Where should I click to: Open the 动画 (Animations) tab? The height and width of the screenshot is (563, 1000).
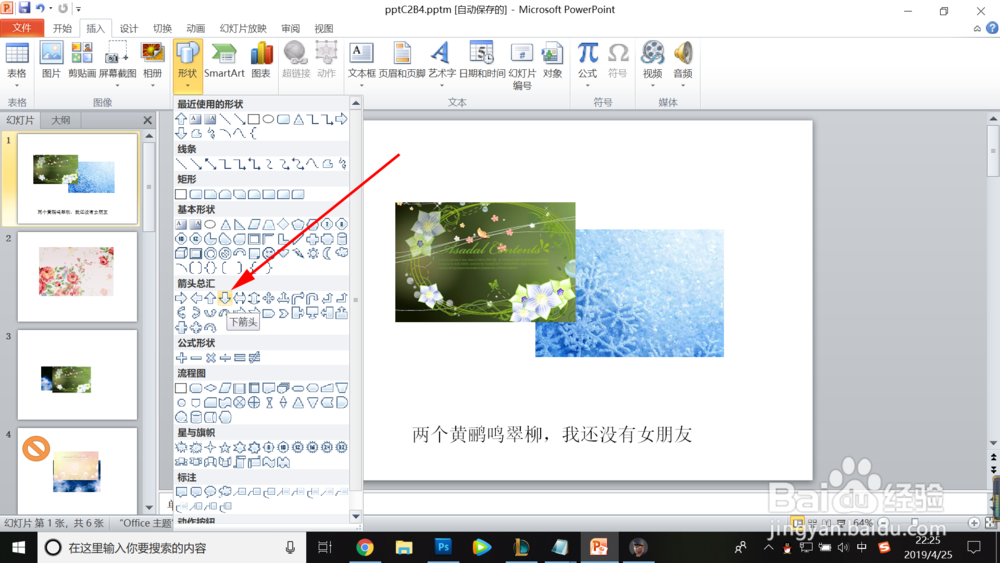coord(196,28)
